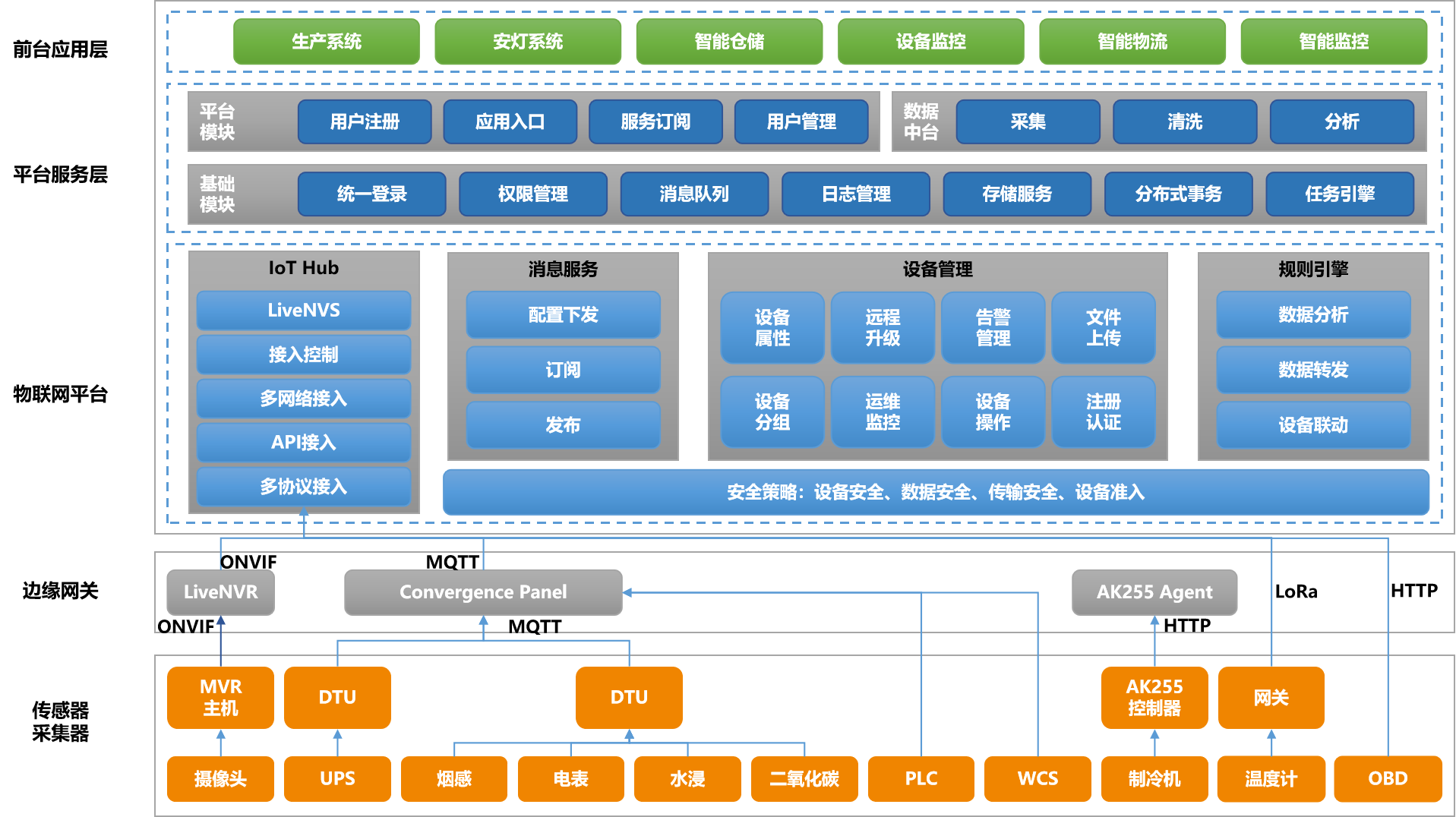Open the 用户注册 platform module

tap(365, 121)
